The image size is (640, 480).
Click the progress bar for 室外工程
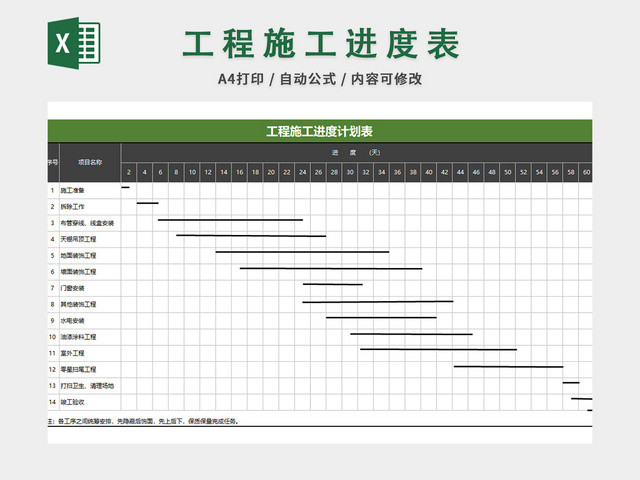438,349
